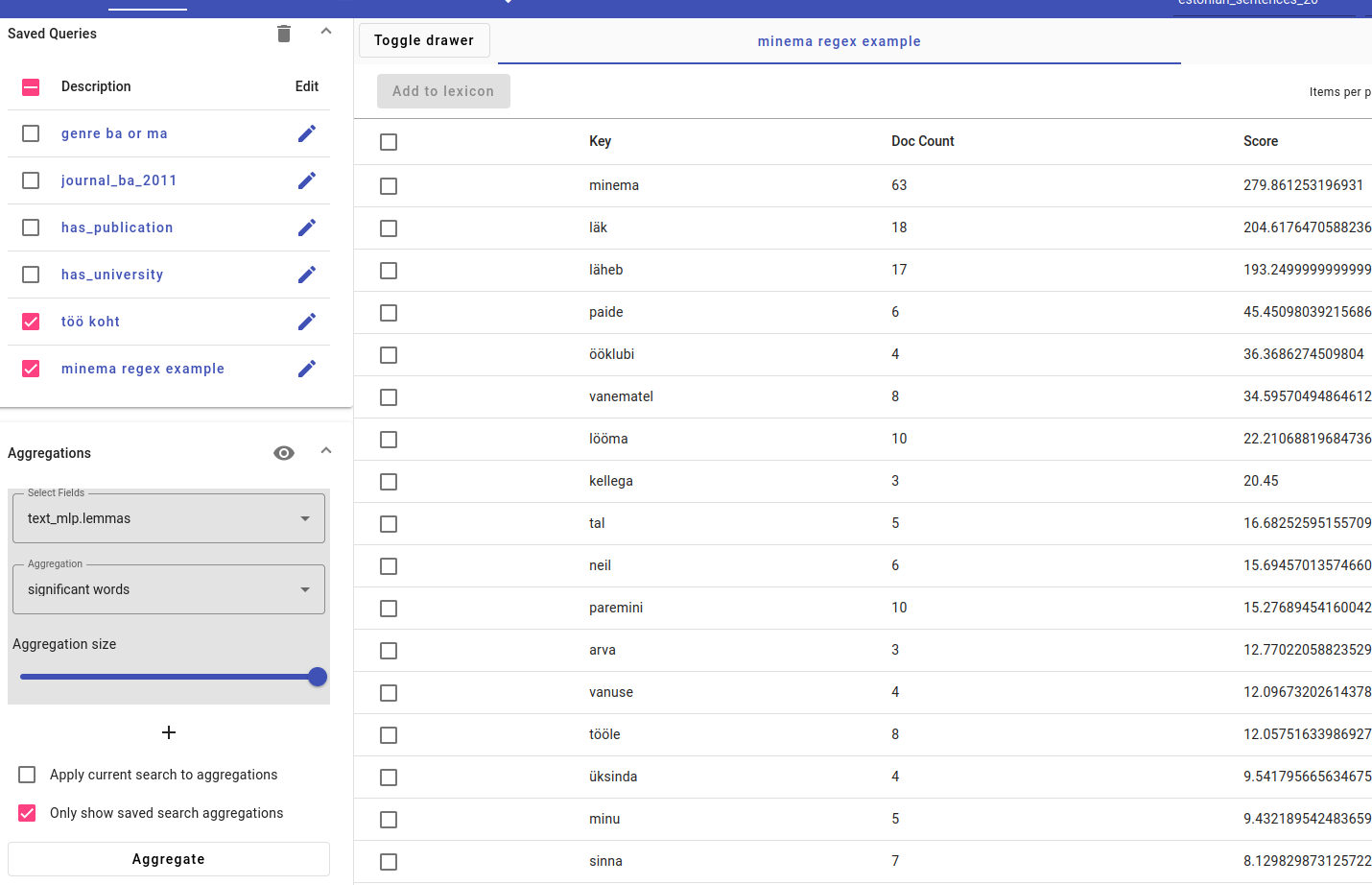Image resolution: width=1372 pixels, height=885 pixels.
Task: Collapse the Saved Queries panel
Action: click(326, 32)
